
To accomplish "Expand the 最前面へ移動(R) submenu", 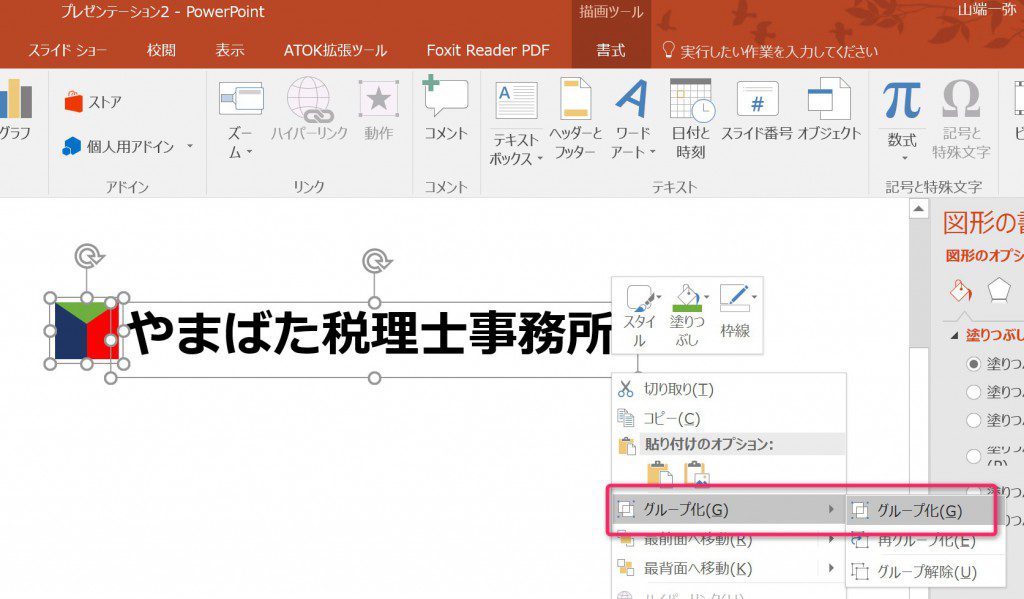I will coord(831,540).
